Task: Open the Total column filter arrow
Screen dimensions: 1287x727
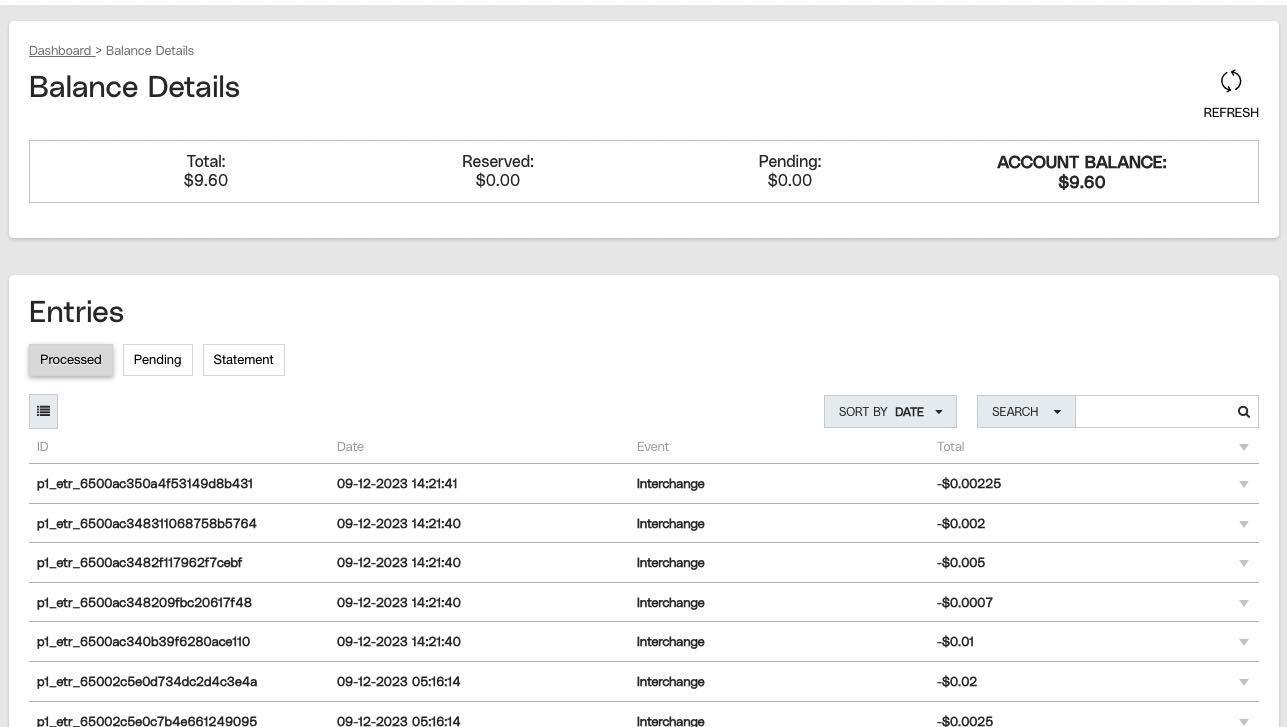Action: click(x=1243, y=447)
